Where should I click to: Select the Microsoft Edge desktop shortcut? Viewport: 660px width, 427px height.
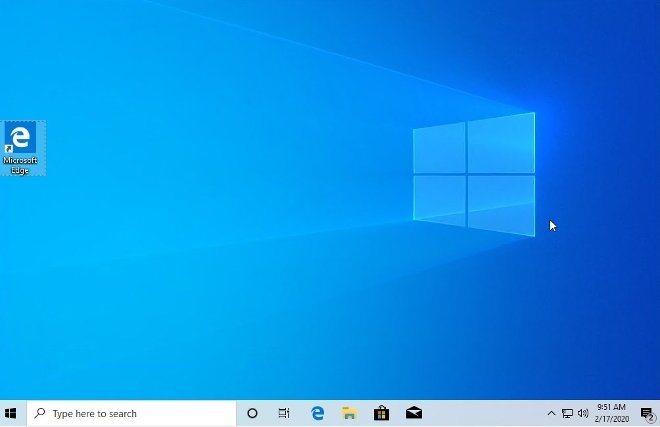coord(22,148)
